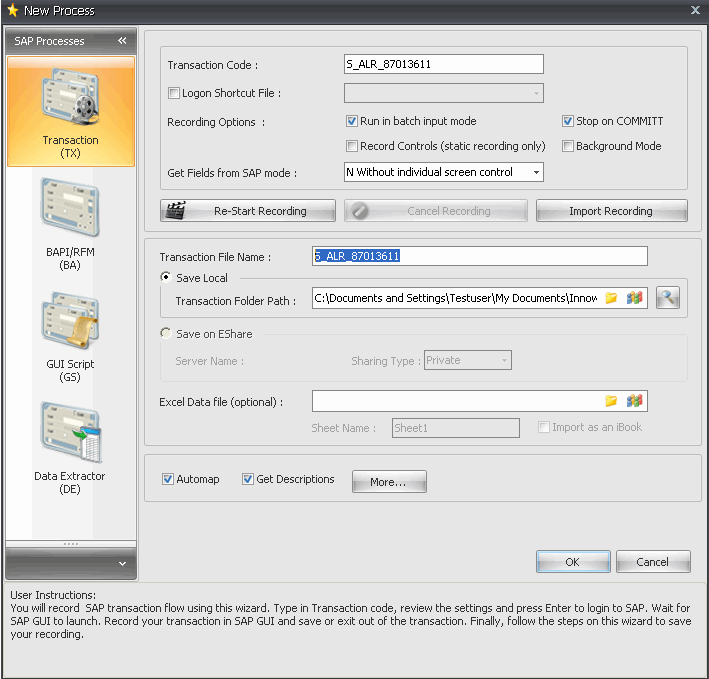Disable Run in batch input mode checkbox
This screenshot has height=679, width=709.
coord(352,121)
